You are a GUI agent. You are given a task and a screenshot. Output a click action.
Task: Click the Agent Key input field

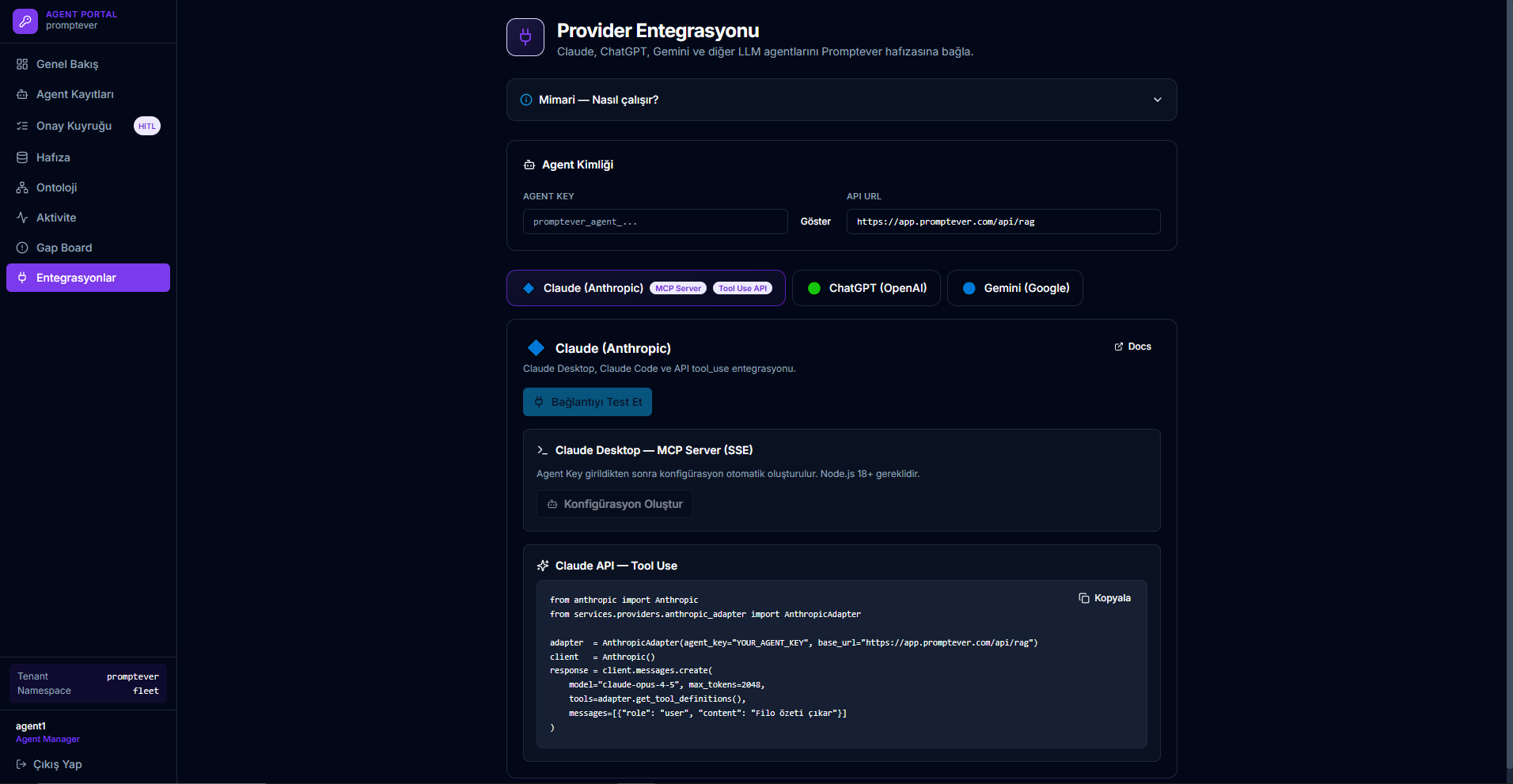point(654,222)
